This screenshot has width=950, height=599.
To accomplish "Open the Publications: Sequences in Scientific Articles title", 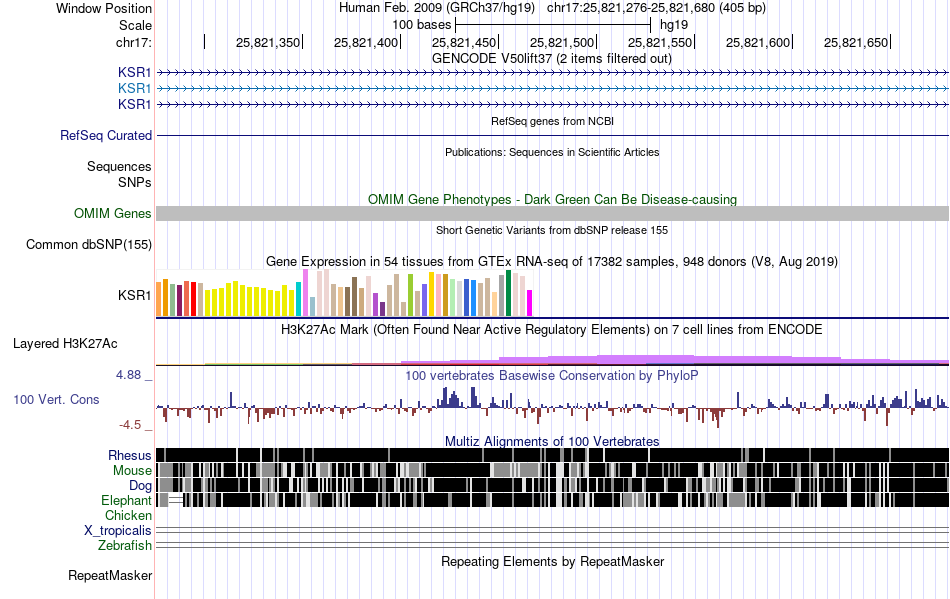I will (x=552, y=152).
